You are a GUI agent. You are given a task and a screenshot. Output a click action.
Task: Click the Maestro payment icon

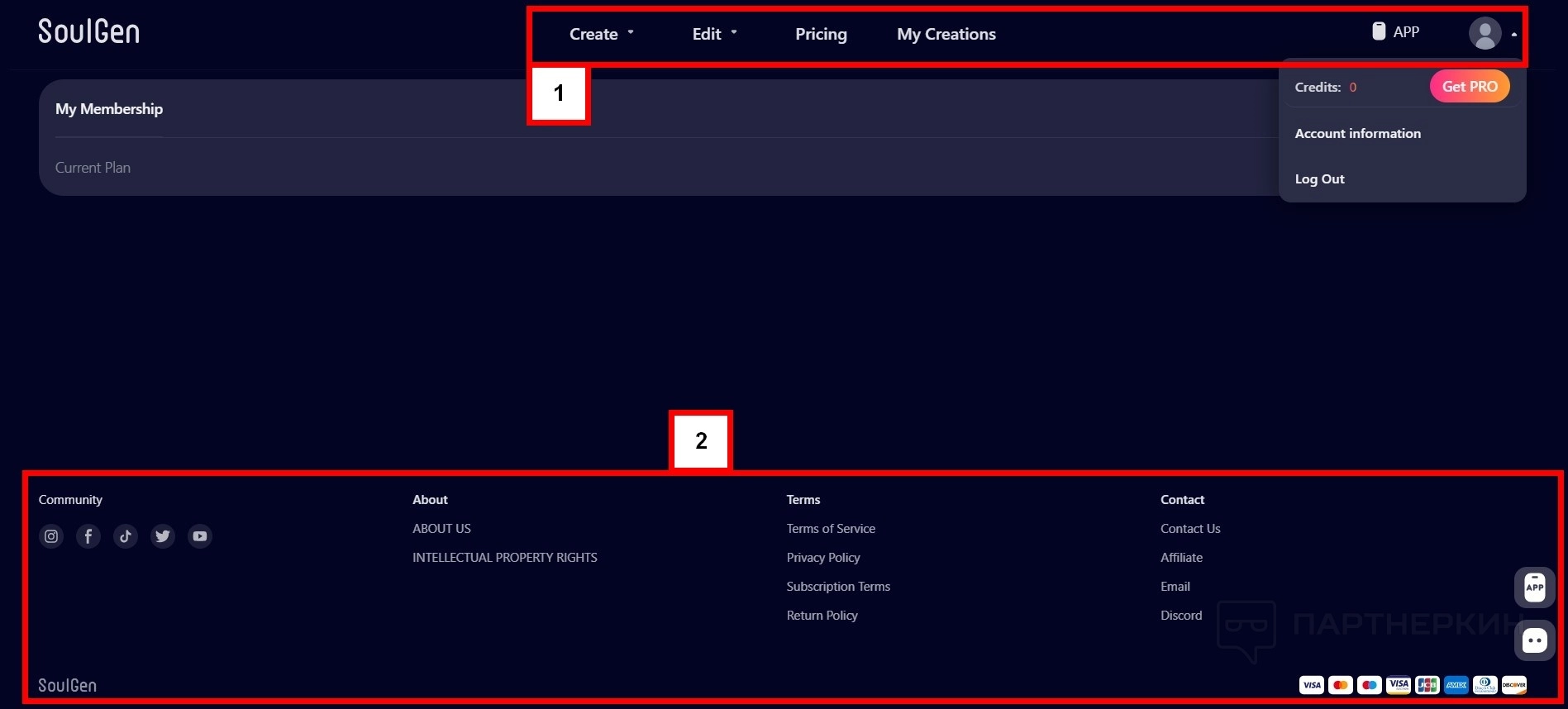(1369, 685)
